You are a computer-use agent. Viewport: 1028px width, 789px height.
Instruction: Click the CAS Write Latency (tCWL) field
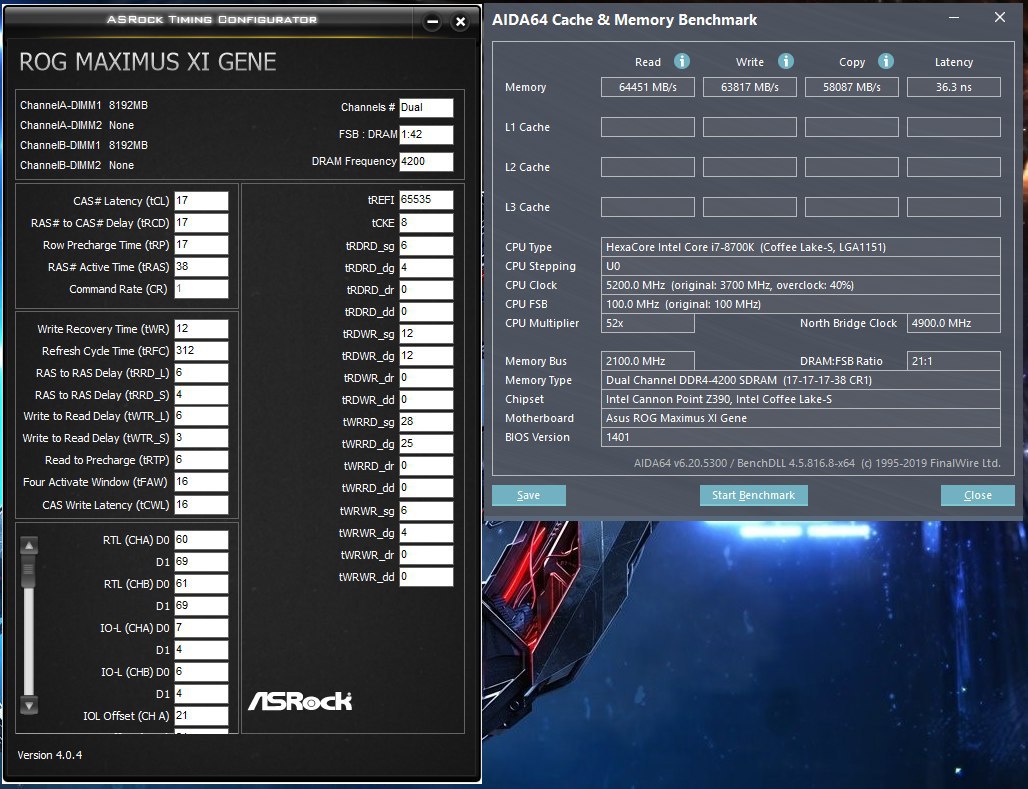tap(201, 505)
